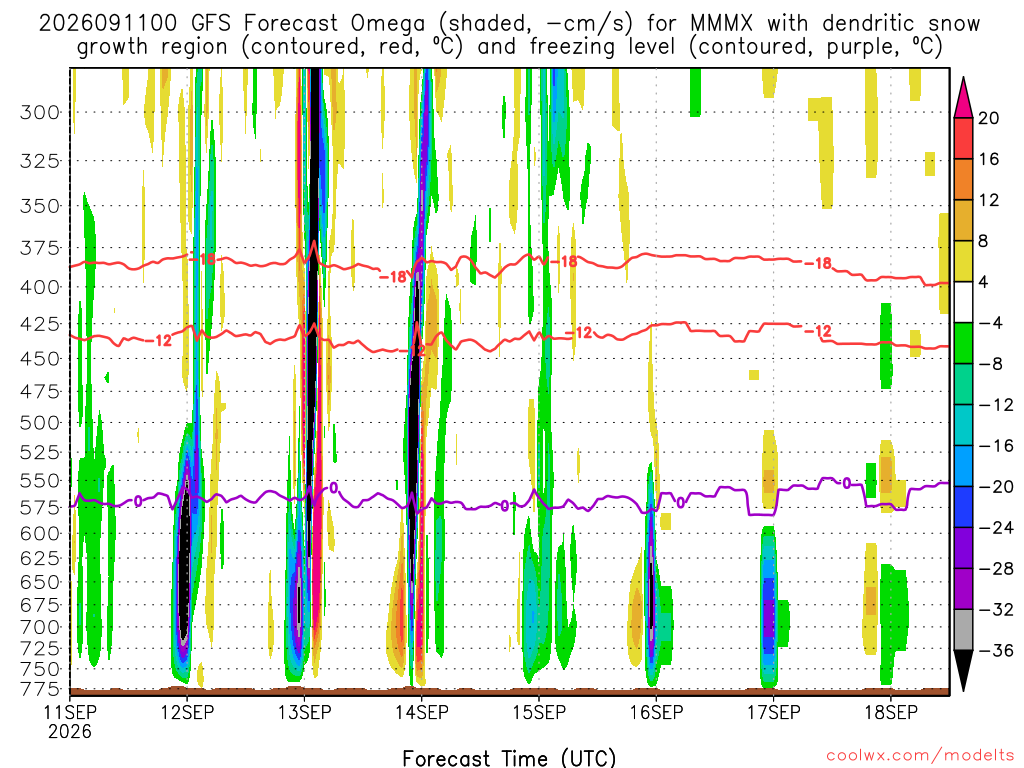This screenshot has height=768, width=1024.
Task: Select the orange colorbar swatch near 12
Action: click(963, 180)
